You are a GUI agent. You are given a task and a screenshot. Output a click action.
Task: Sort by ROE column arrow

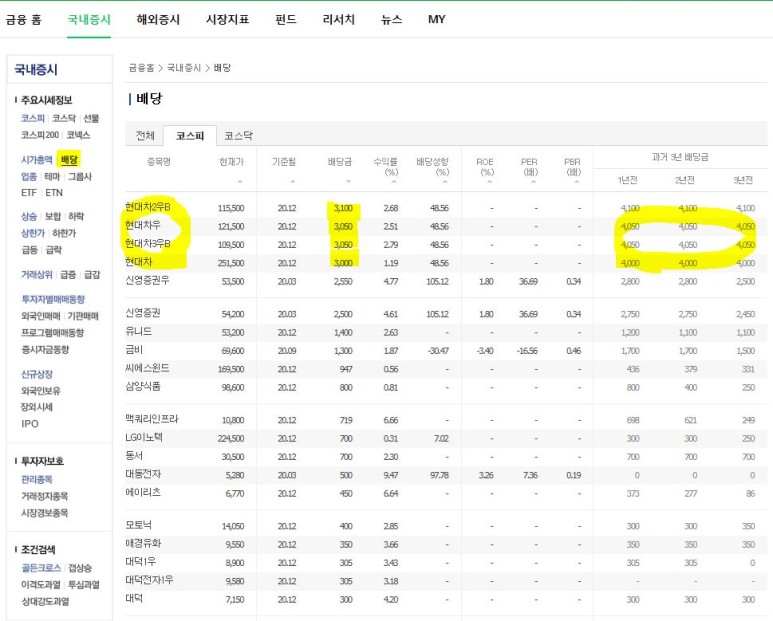[x=490, y=182]
